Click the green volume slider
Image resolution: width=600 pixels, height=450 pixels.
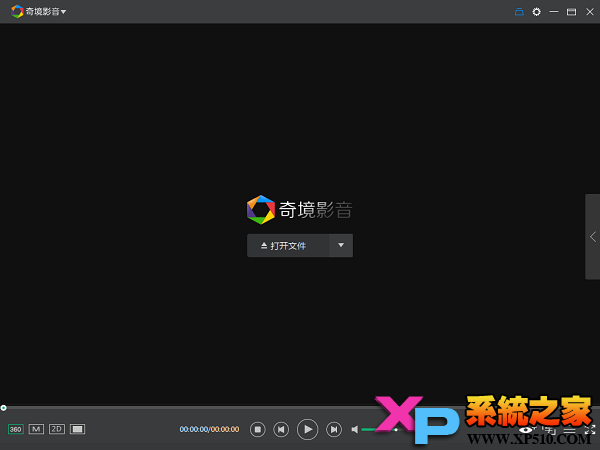[x=380, y=430]
